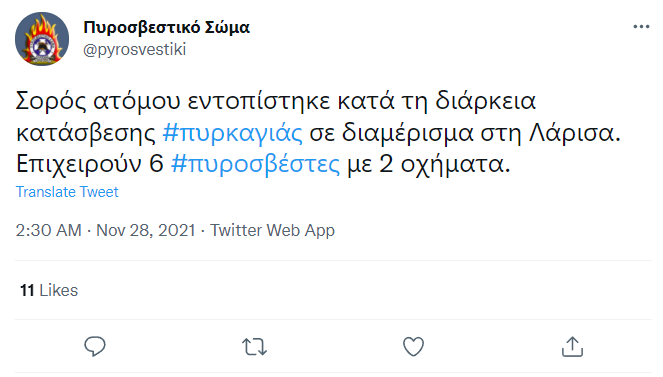The width and height of the screenshot is (663, 377).
Task: Click the word Likes beside the count
Action: [59, 290]
